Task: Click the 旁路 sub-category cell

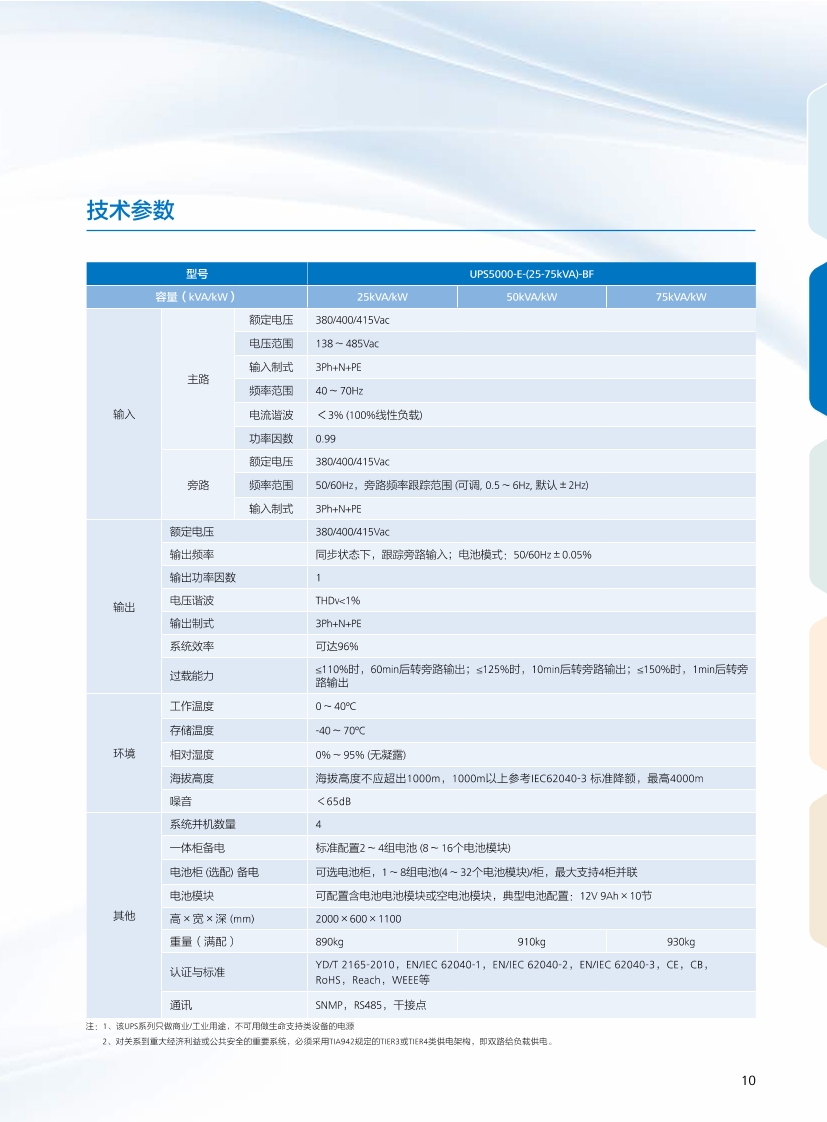Action: 198,485
